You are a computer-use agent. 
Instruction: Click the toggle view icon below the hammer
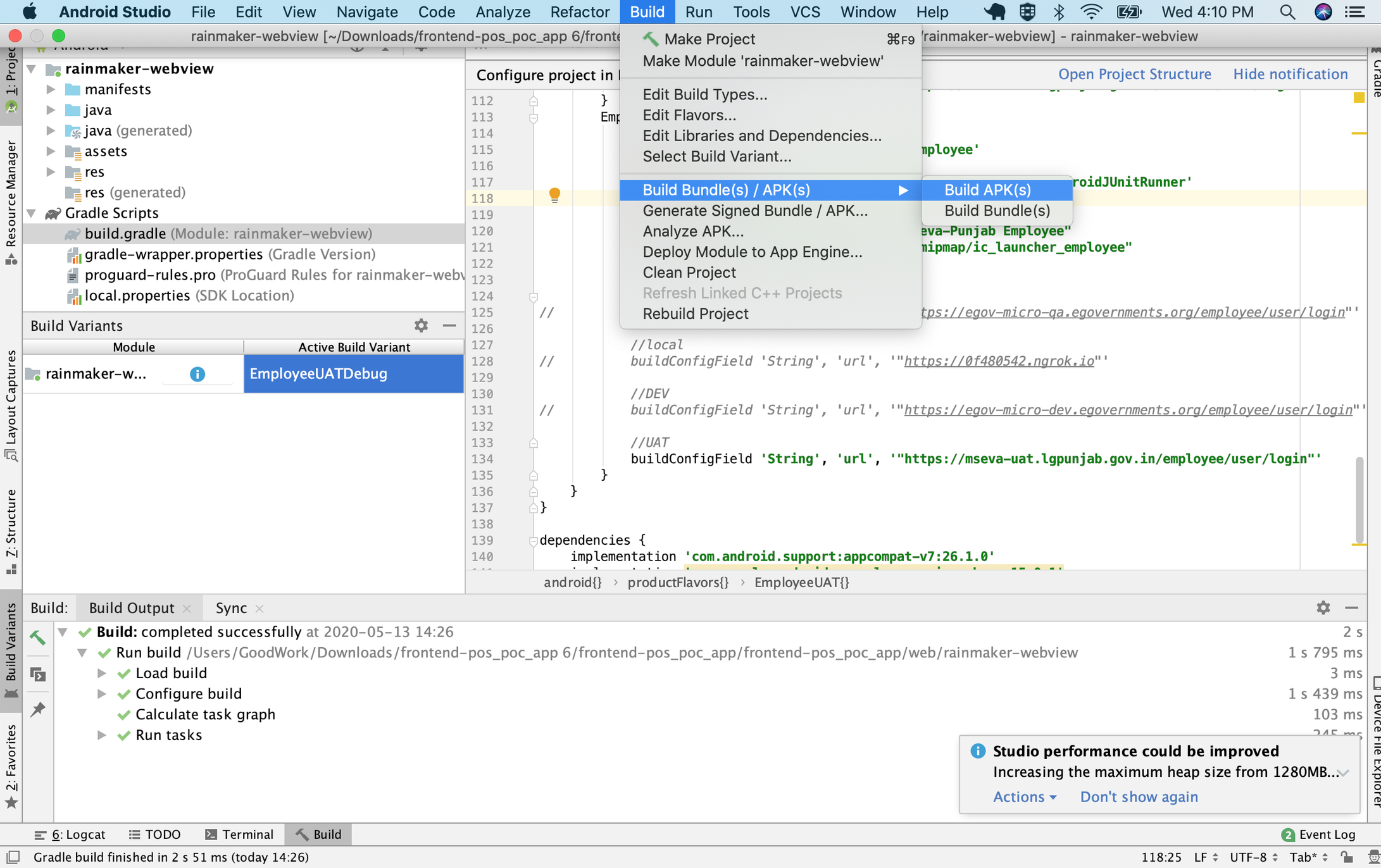click(37, 674)
